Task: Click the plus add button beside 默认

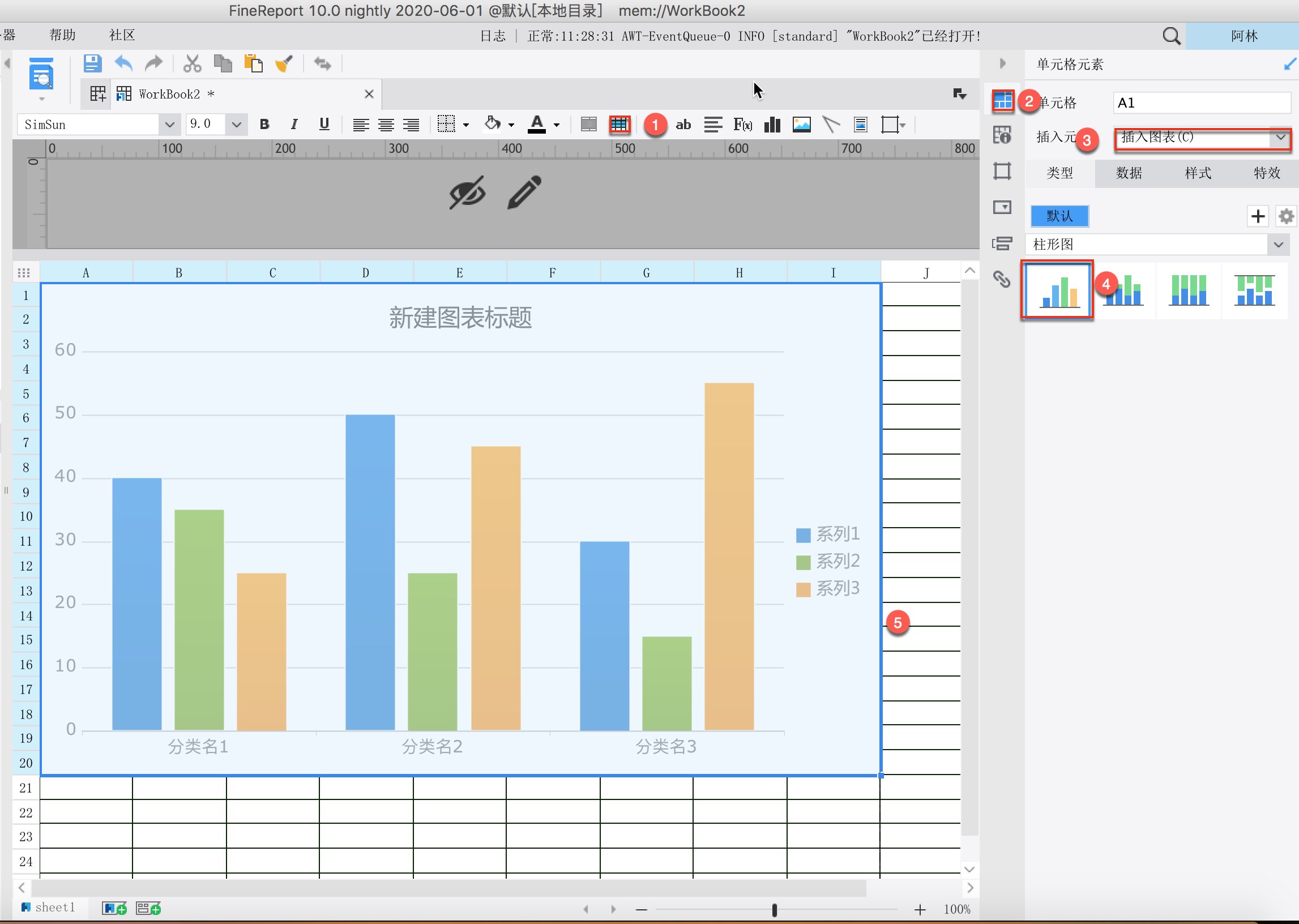Action: pyautogui.click(x=1258, y=216)
